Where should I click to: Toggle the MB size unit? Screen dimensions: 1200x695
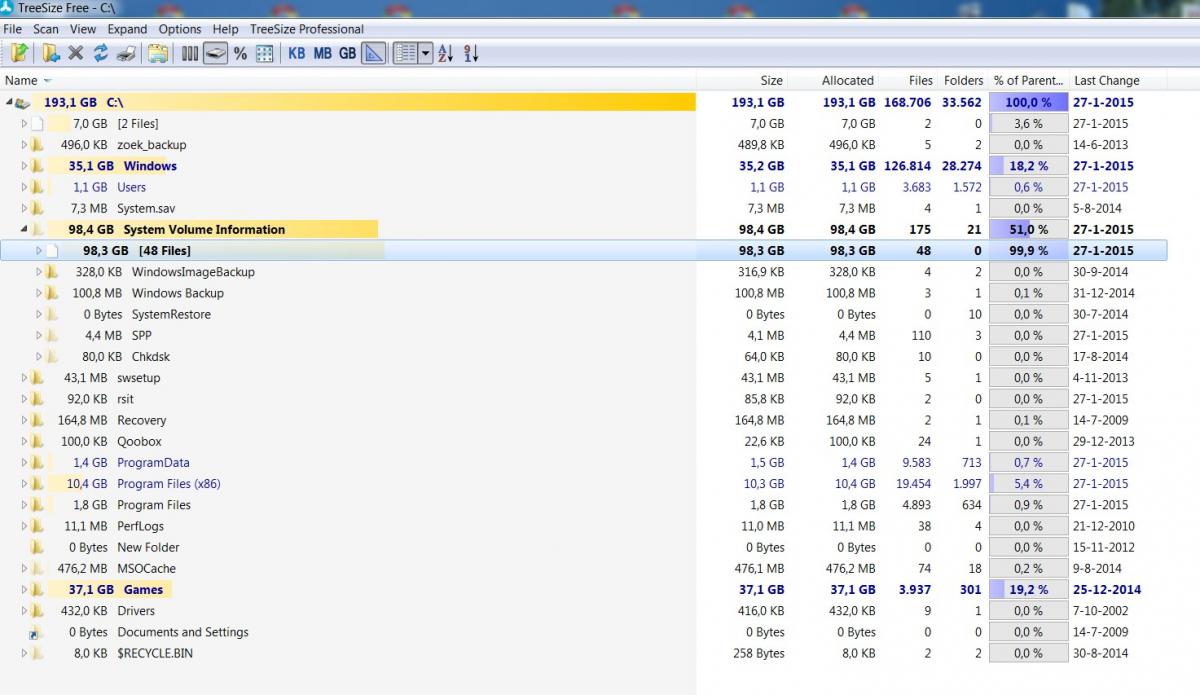[x=322, y=54]
